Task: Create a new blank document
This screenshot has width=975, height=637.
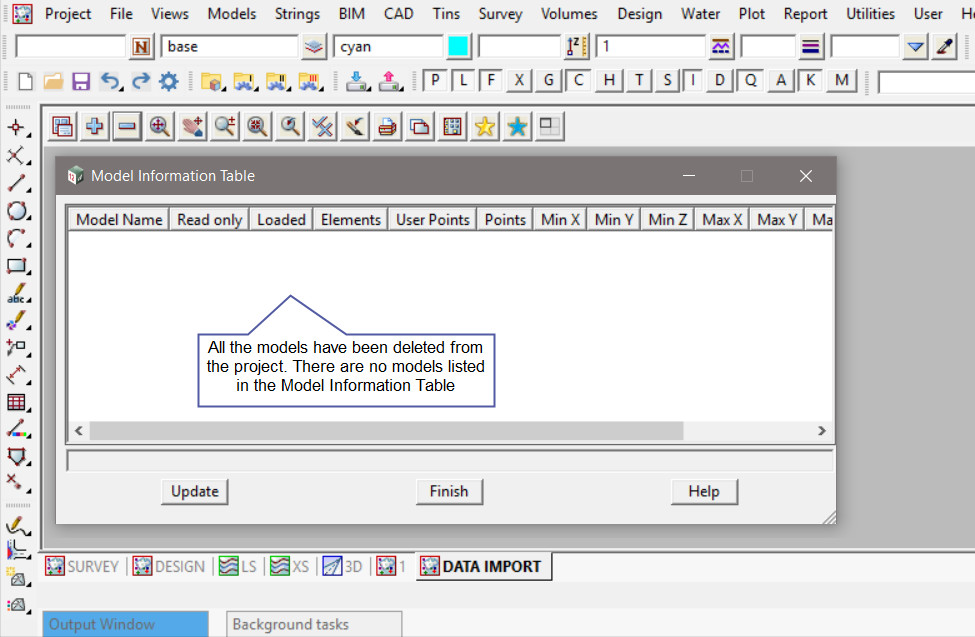Action: tap(25, 81)
